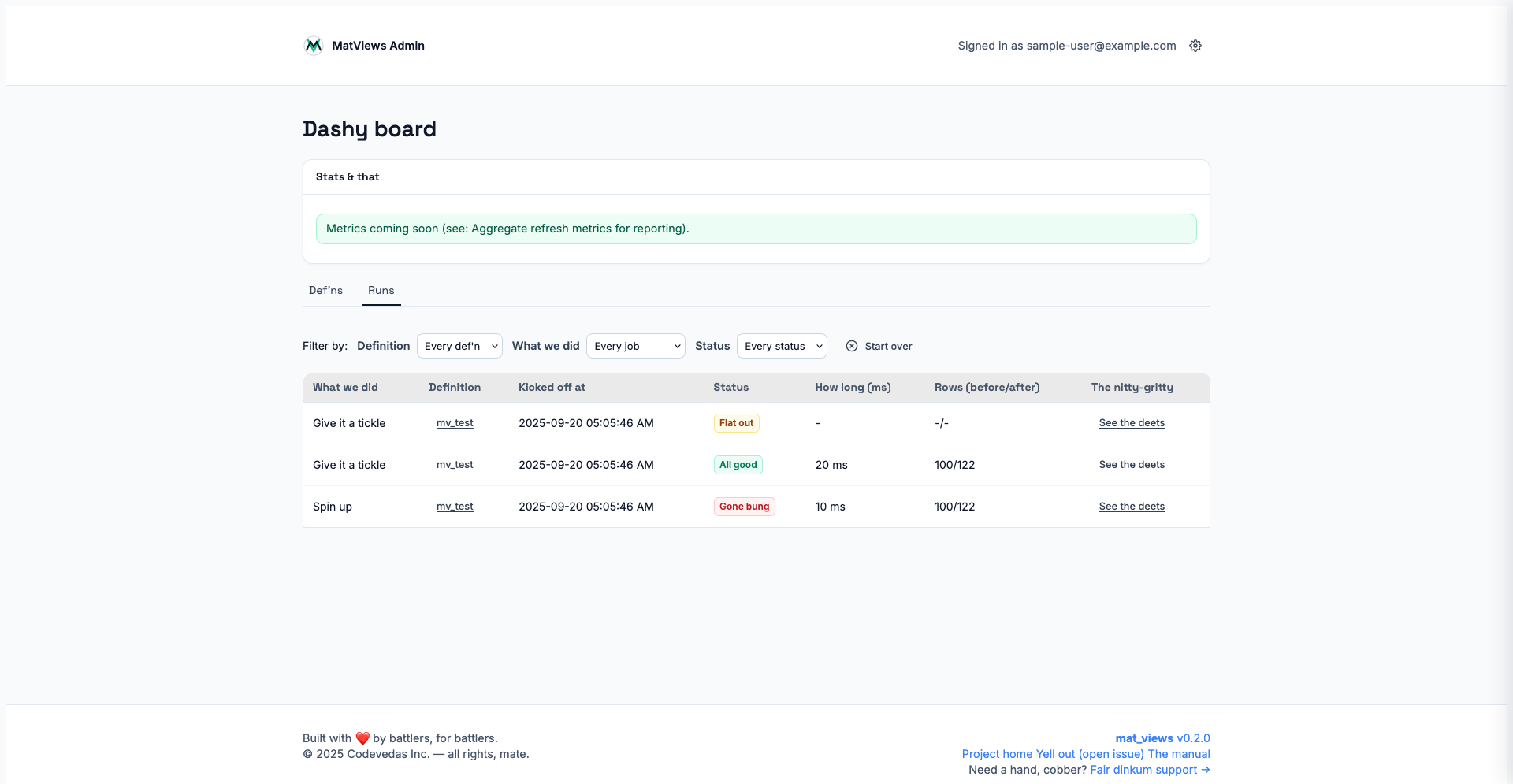
Task: Click Yell out (open issue) link
Action: (1090, 754)
